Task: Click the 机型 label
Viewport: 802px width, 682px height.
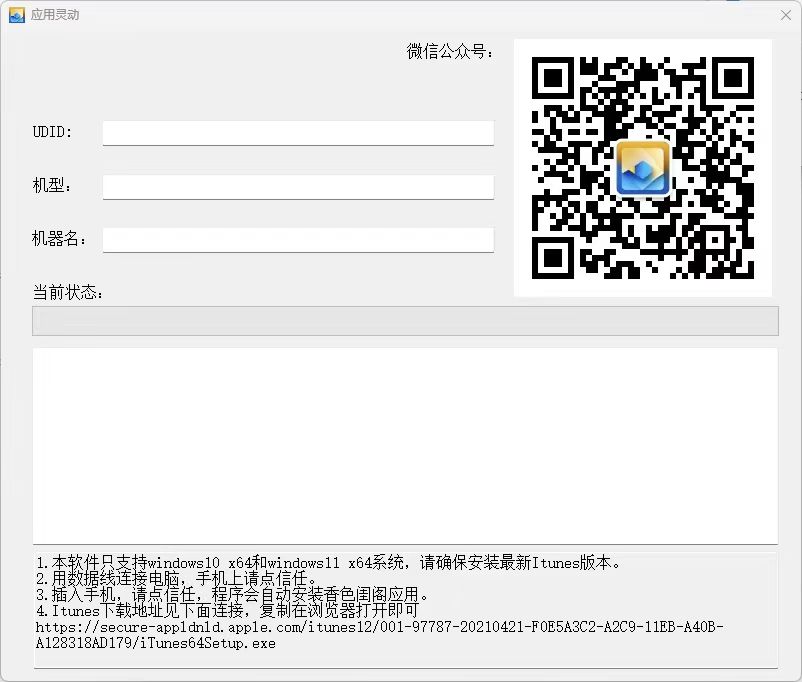Action: coord(52,186)
